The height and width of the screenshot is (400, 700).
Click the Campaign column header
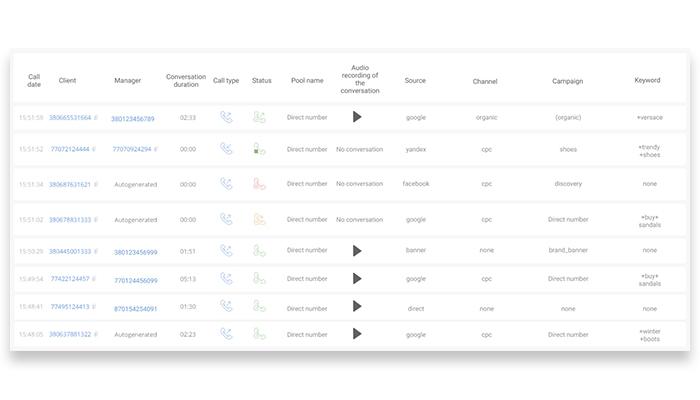click(567, 81)
